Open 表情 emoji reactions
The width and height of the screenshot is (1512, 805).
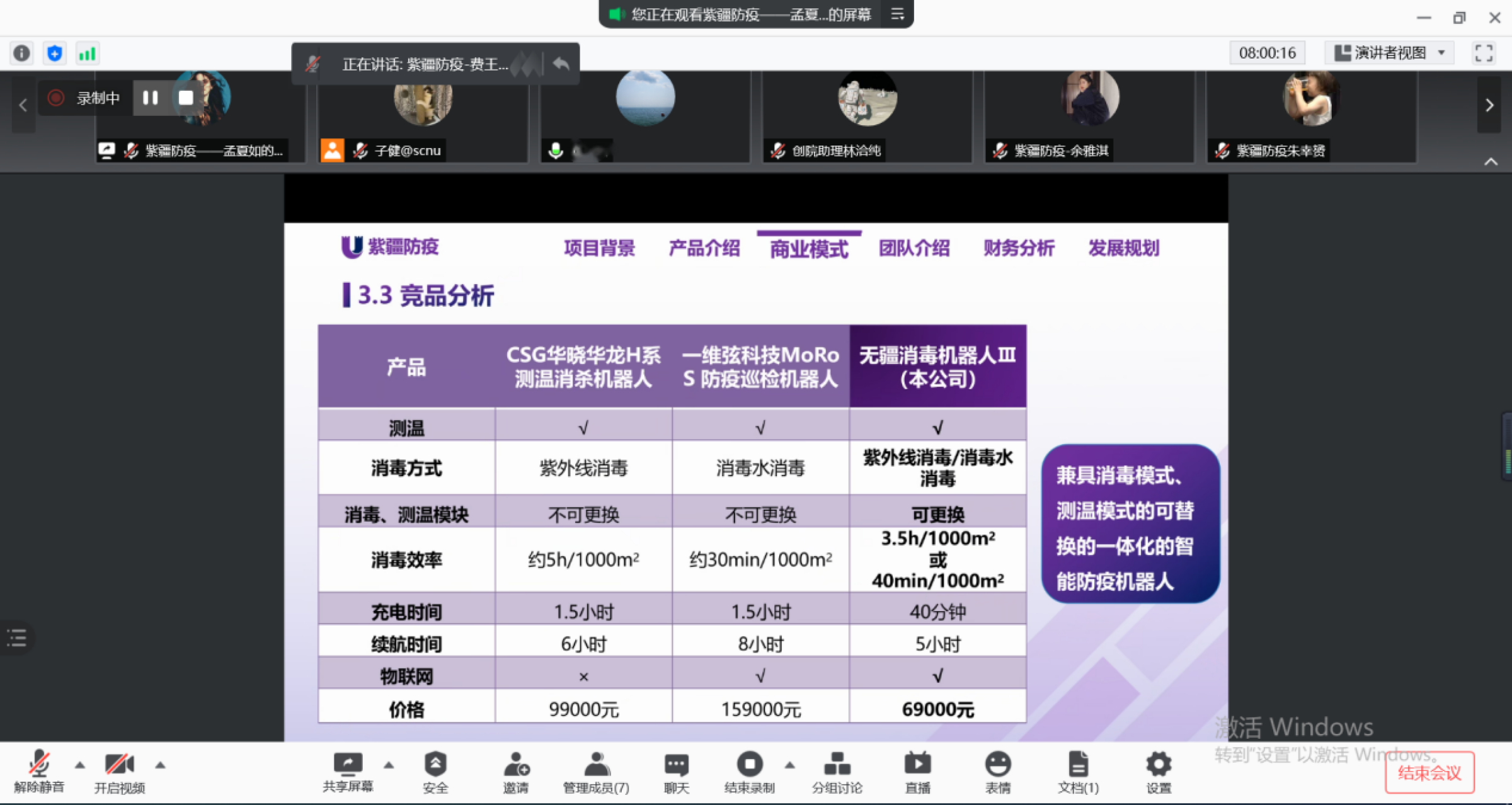click(998, 772)
